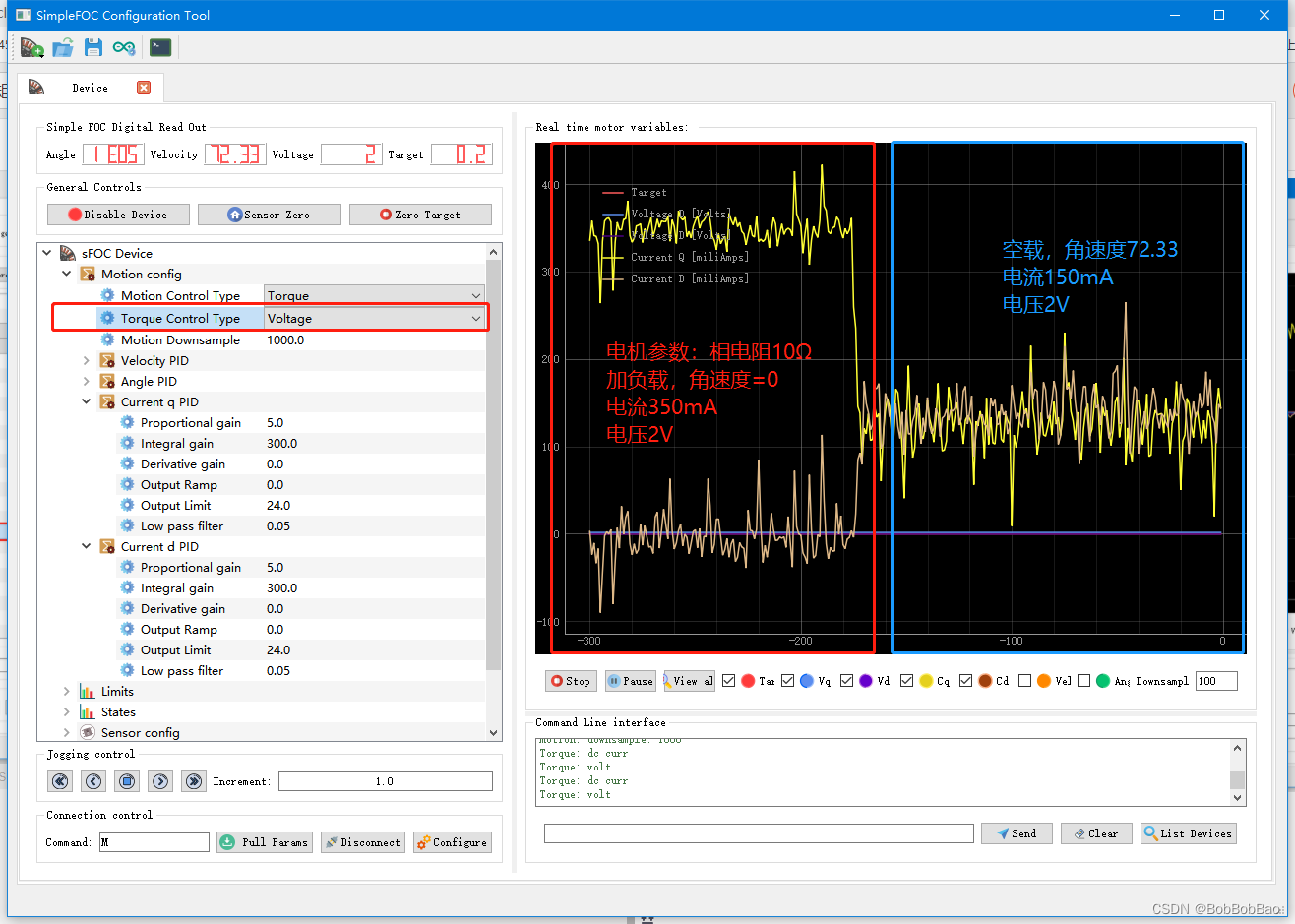Enable the Ang angle plot checkbox

1084,681
